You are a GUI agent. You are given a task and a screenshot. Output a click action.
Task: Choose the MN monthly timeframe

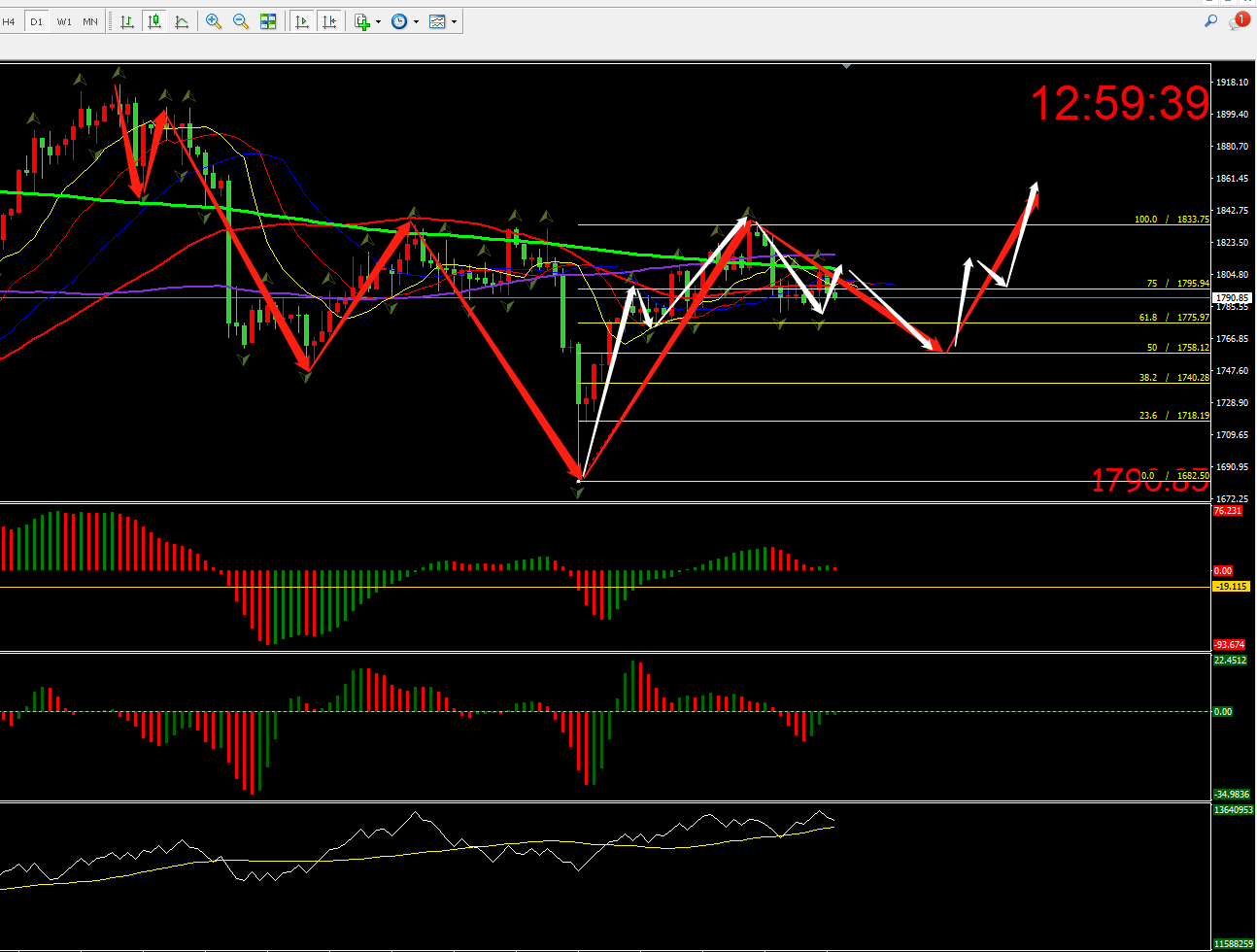point(90,21)
